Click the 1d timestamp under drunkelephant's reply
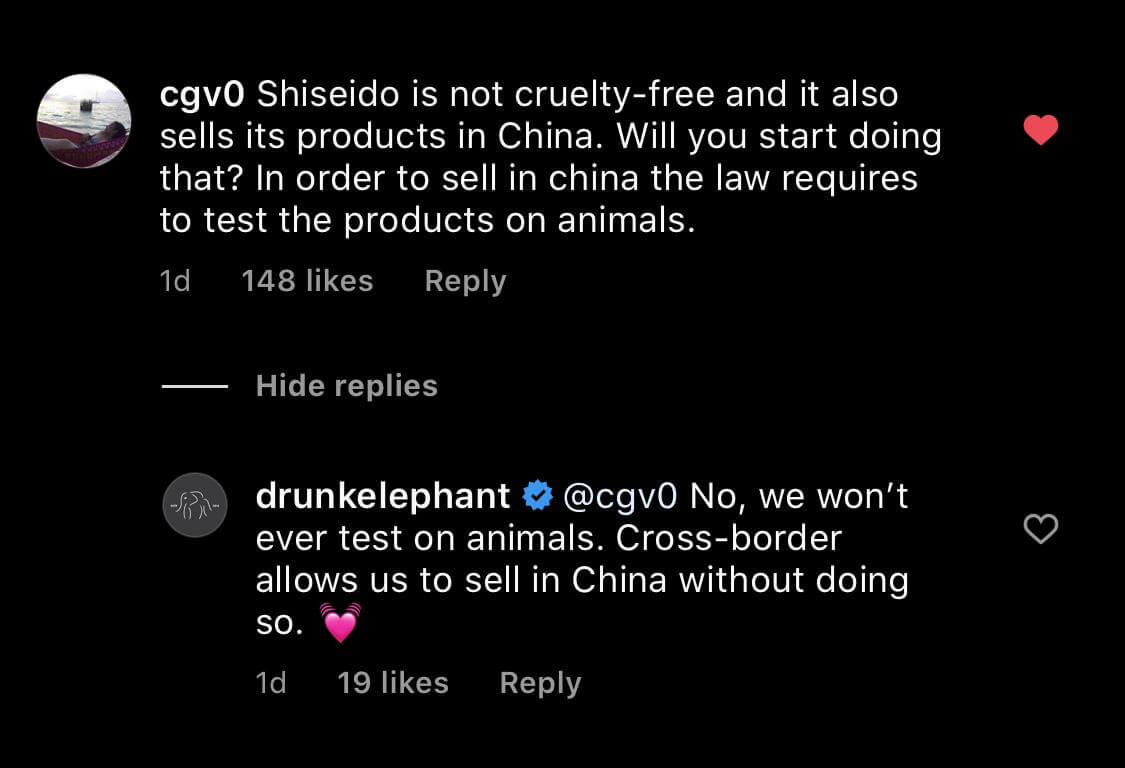Screen dimensions: 1125x768 coord(271,683)
